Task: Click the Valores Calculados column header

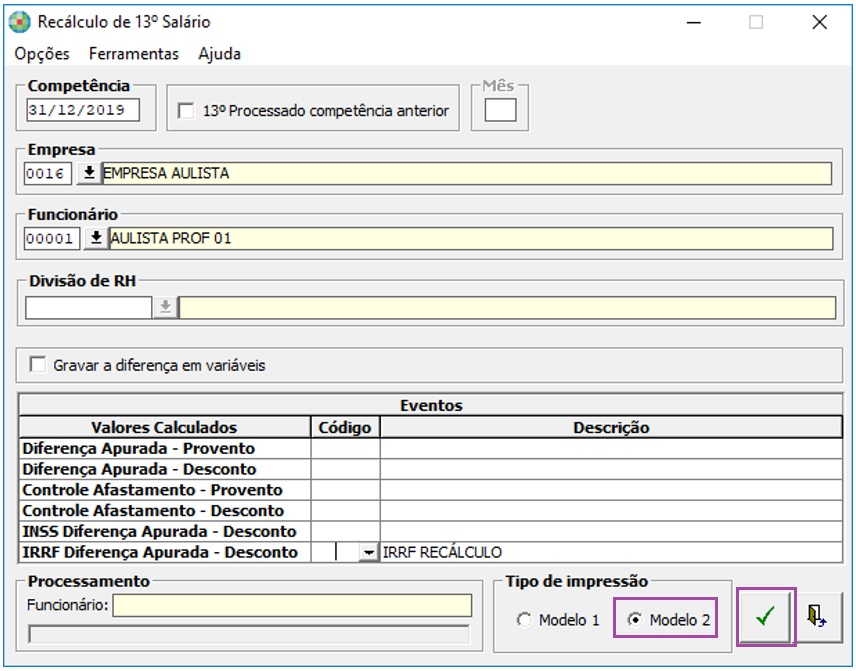Action: tap(165, 427)
